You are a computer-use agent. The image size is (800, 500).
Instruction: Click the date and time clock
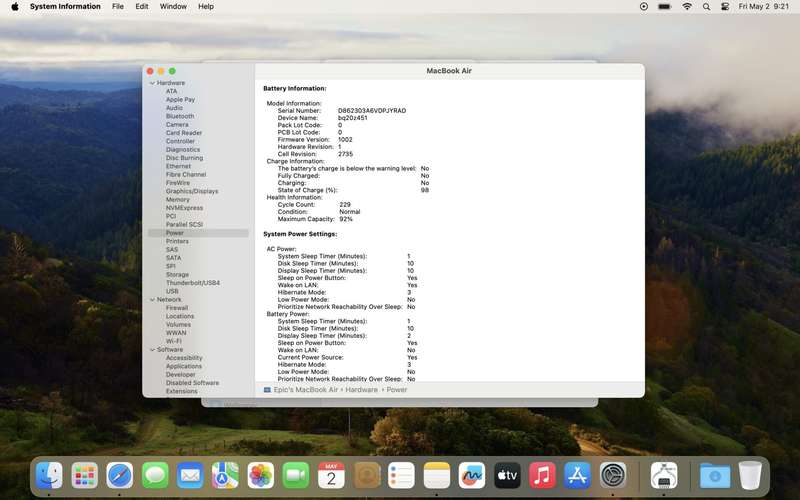(763, 7)
